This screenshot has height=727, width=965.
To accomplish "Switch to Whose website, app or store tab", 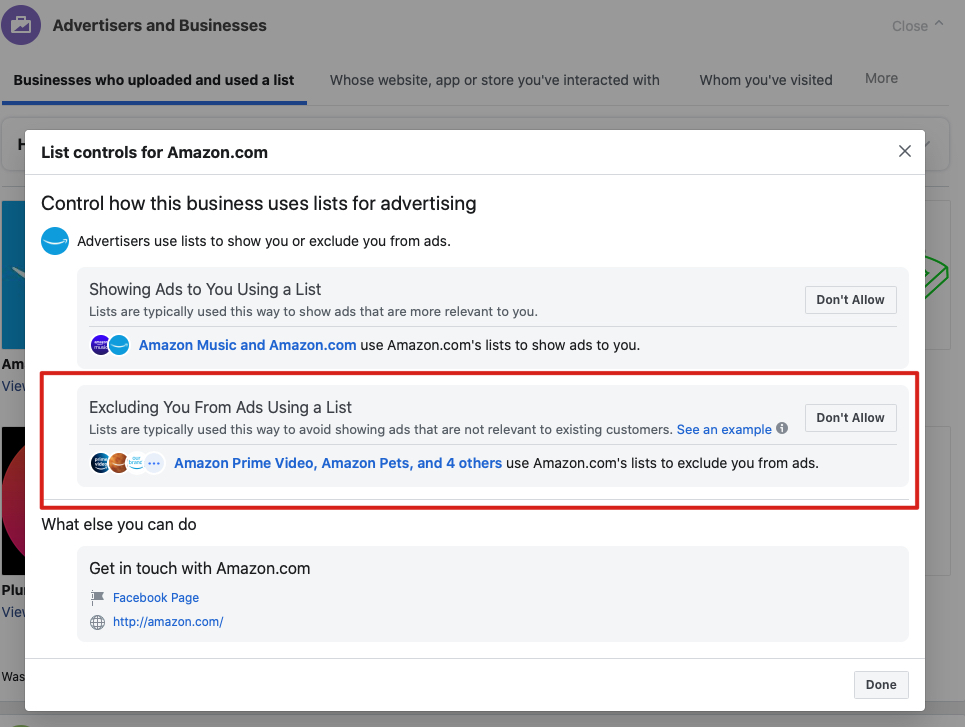I will coord(494,80).
